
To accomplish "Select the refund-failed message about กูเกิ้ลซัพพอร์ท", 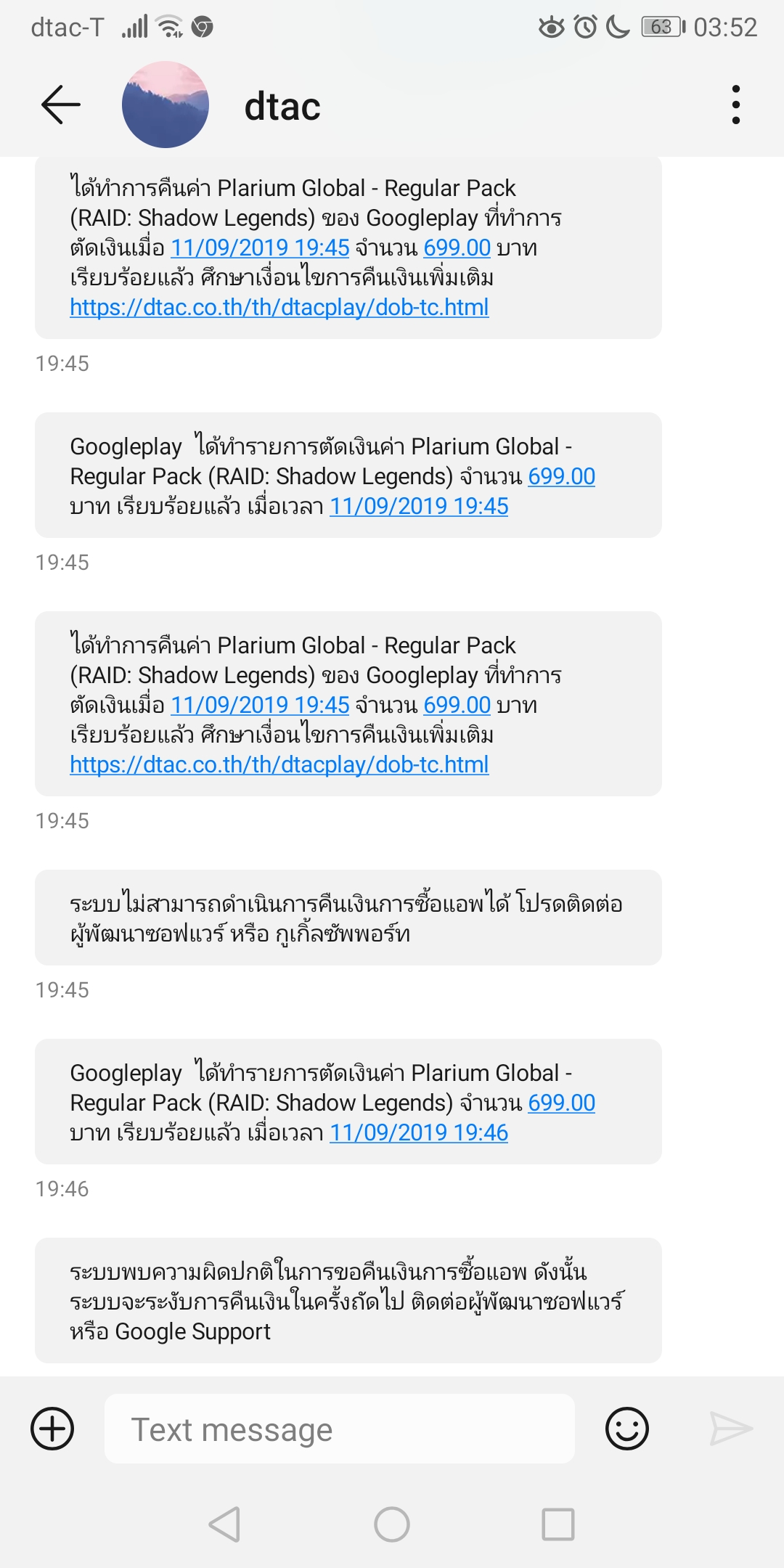I will click(348, 918).
